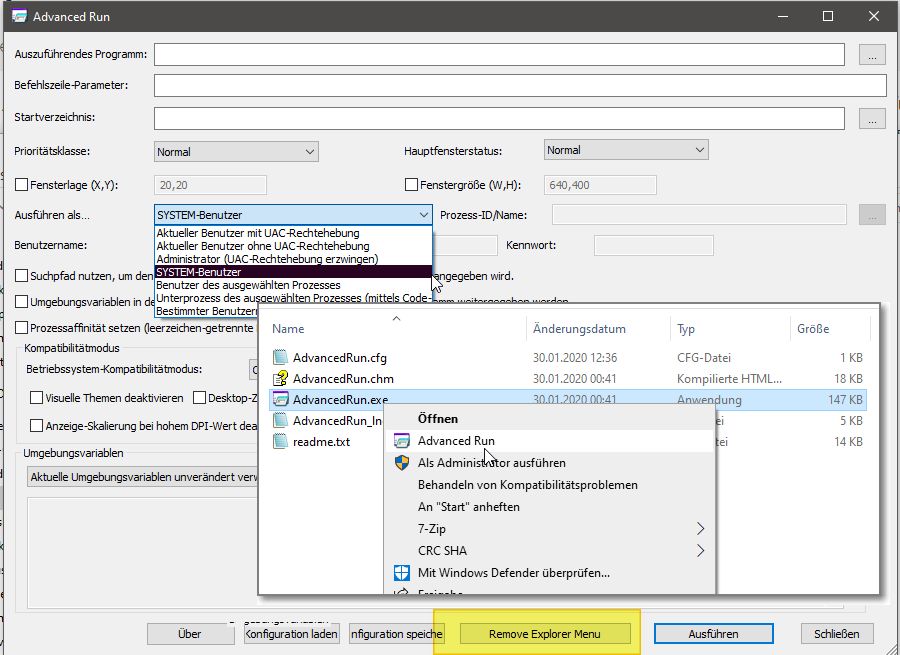This screenshot has width=900, height=655.
Task: Click the Advanced Run context menu icon
Action: pyautogui.click(x=402, y=441)
